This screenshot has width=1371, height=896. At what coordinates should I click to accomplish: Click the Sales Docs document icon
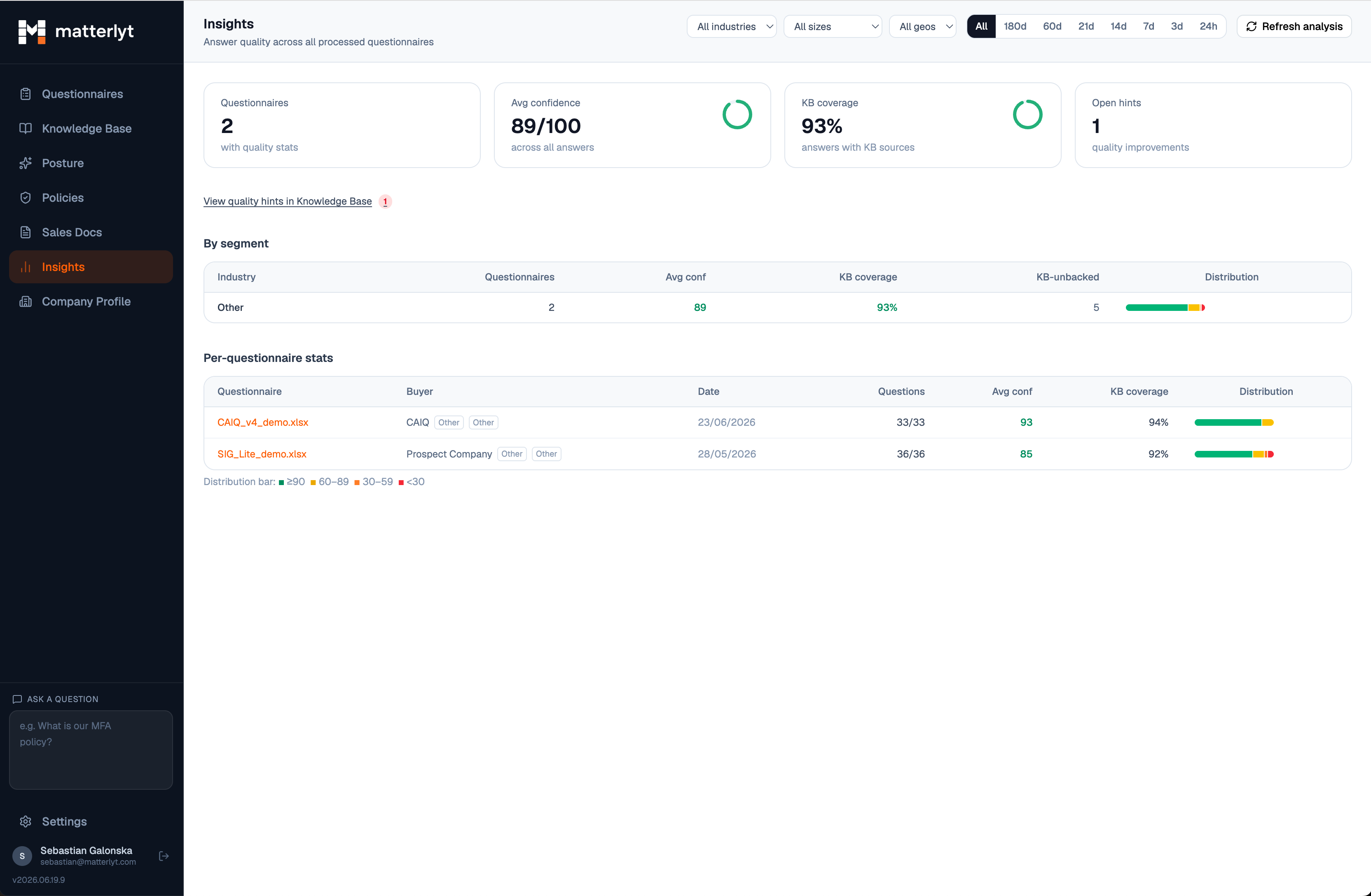(x=26, y=232)
